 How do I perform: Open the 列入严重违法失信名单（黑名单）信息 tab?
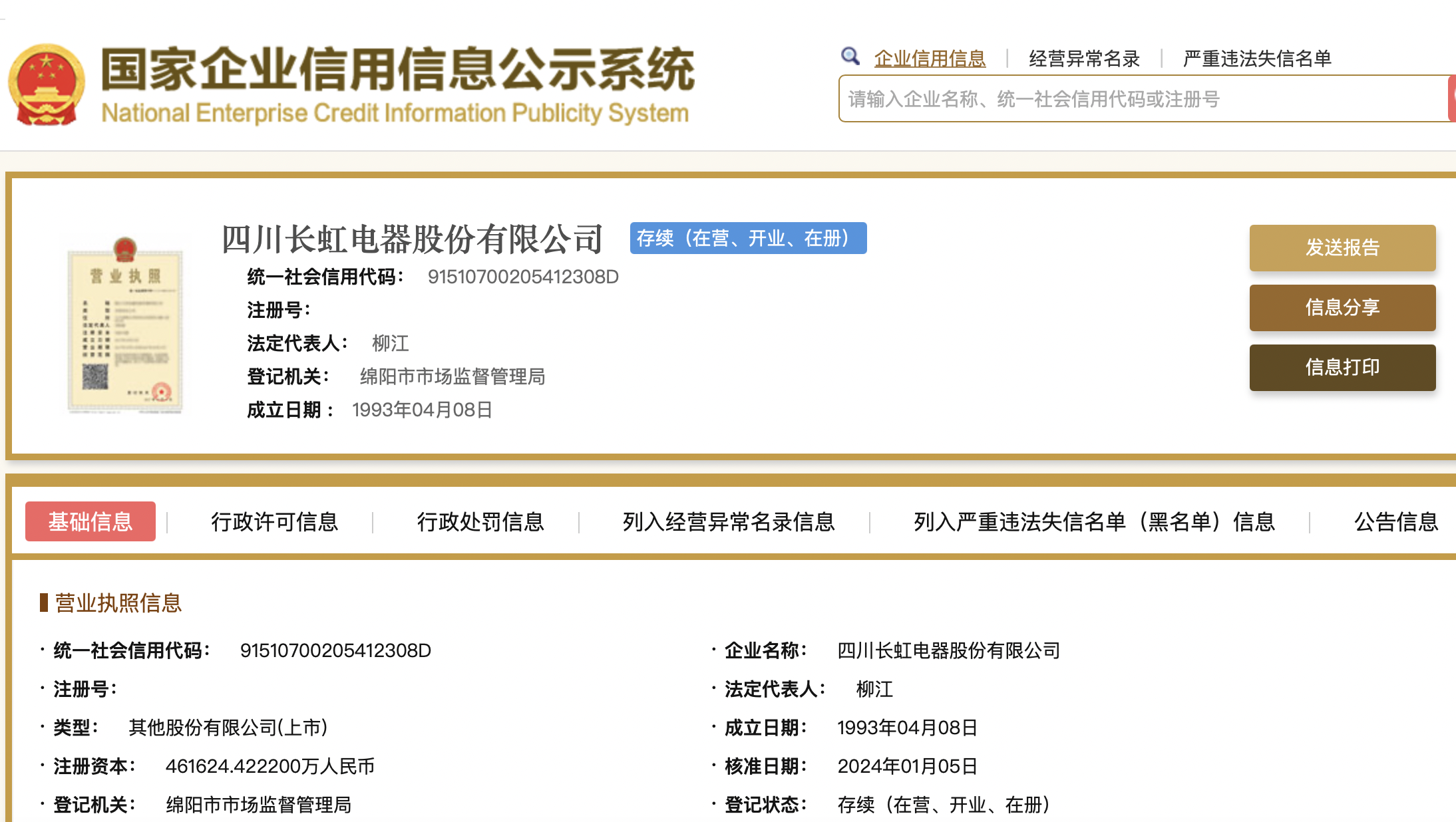point(1094,522)
